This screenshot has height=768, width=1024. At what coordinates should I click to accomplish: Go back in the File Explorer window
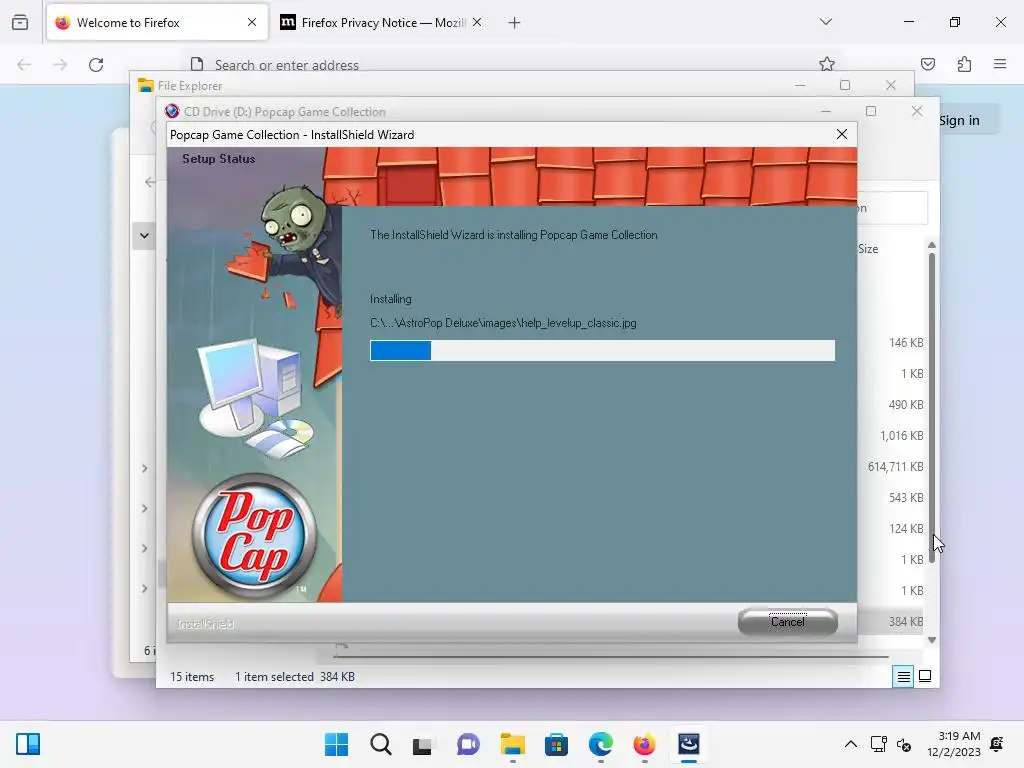pyautogui.click(x=150, y=182)
